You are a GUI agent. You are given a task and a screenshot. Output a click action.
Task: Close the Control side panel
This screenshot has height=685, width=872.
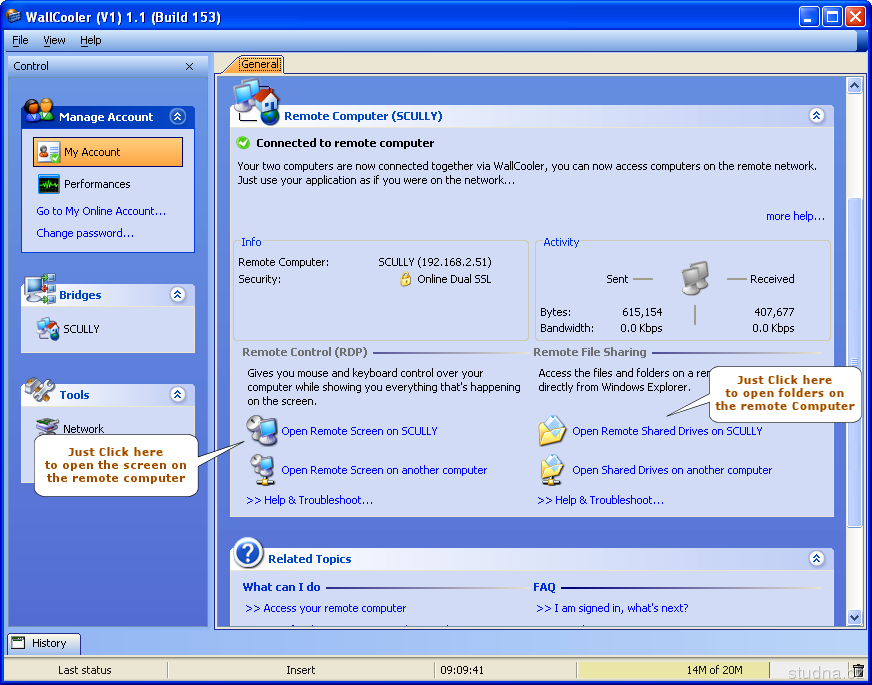[x=190, y=66]
